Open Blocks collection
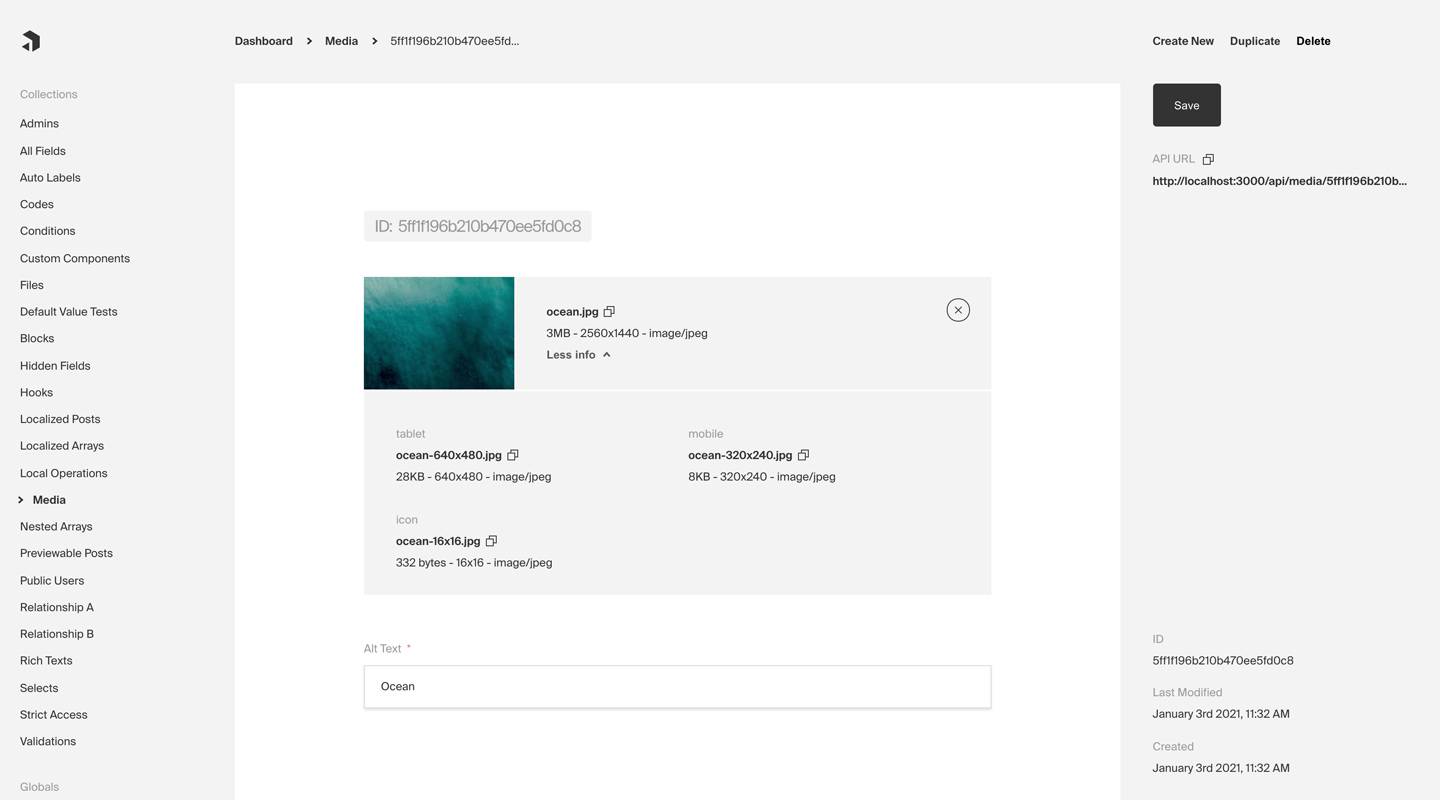Screen dimensions: 1440x800 (x=37, y=338)
